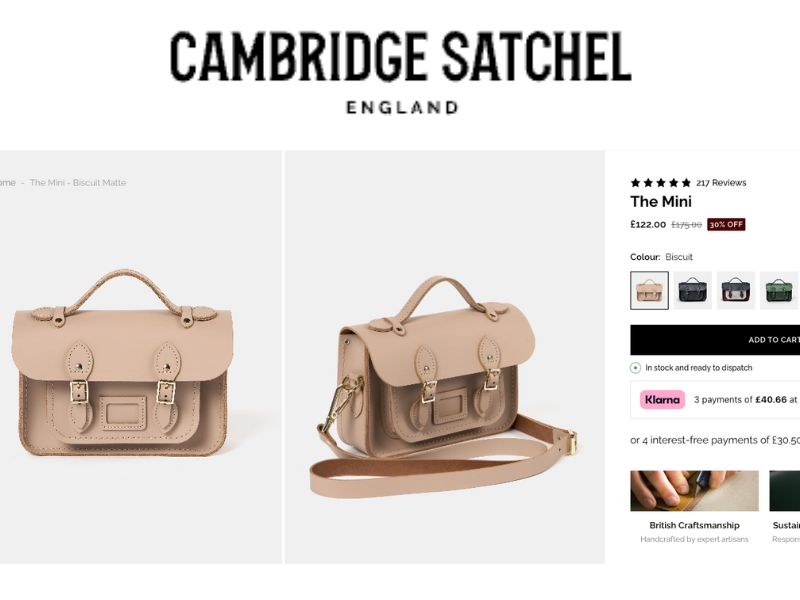This screenshot has height=600, width=800.
Task: Pick the navy and red satchel swatch
Action: click(736, 290)
